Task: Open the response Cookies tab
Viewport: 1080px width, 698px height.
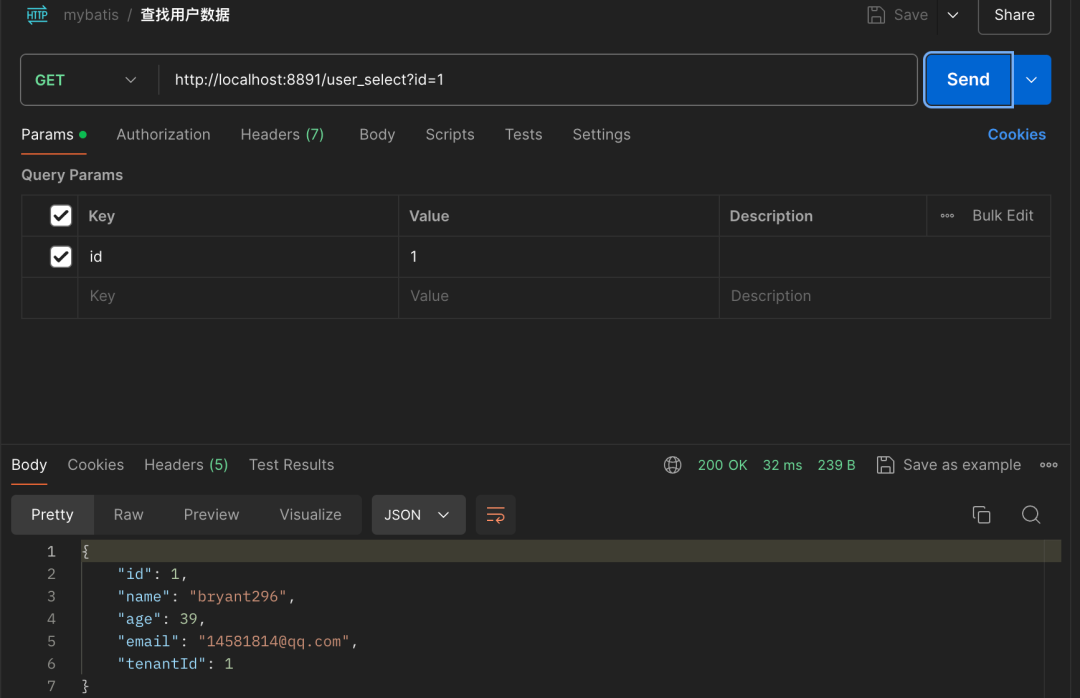Action: (96, 465)
